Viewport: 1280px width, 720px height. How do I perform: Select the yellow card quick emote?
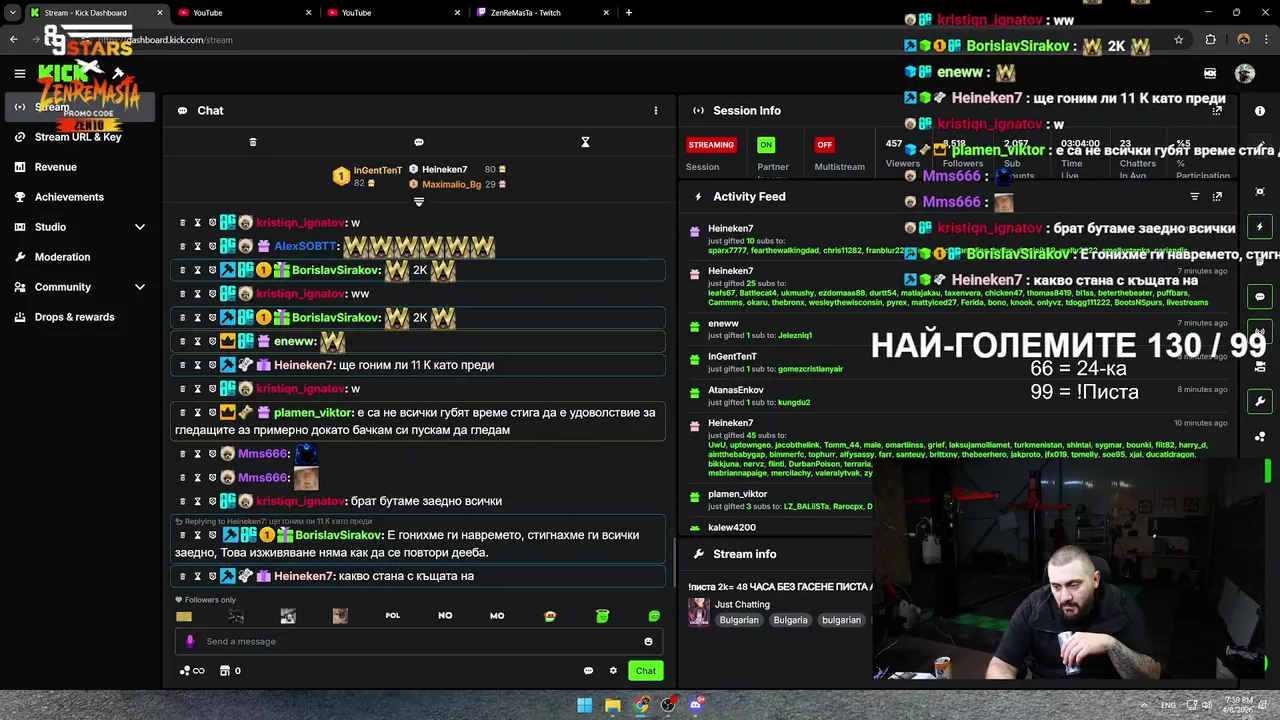[184, 616]
